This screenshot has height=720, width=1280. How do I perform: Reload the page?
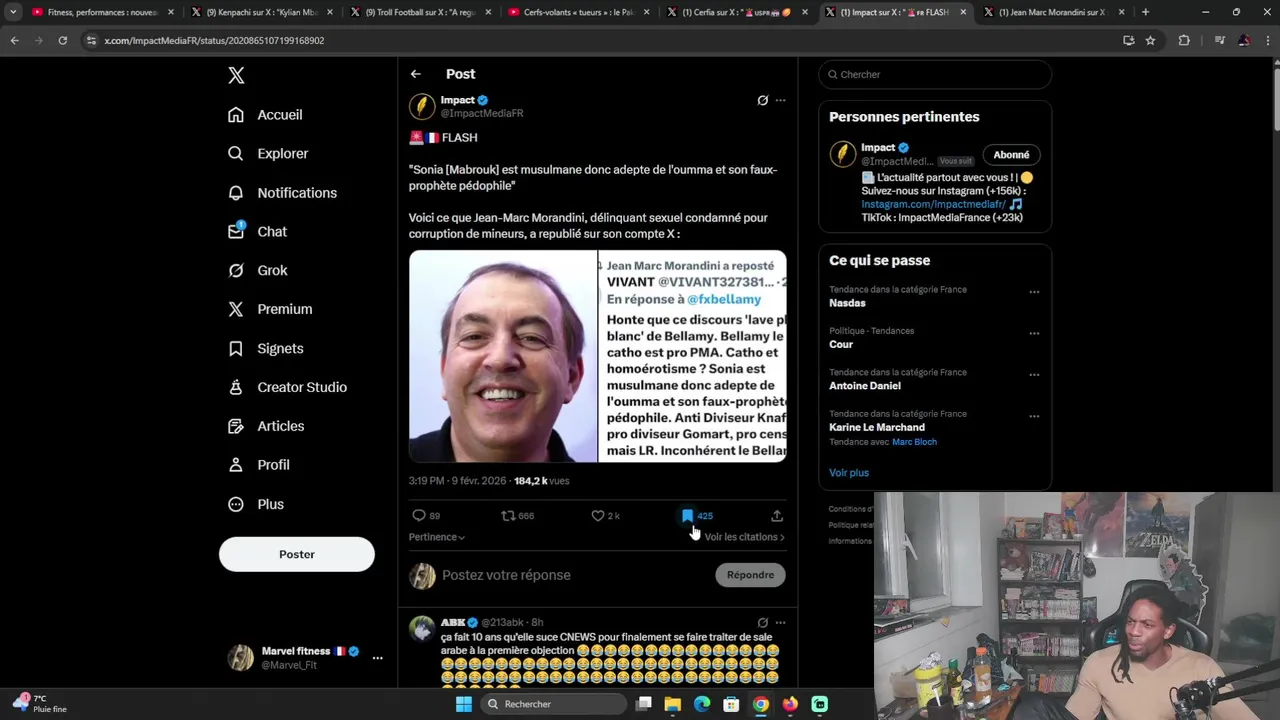(x=62, y=40)
